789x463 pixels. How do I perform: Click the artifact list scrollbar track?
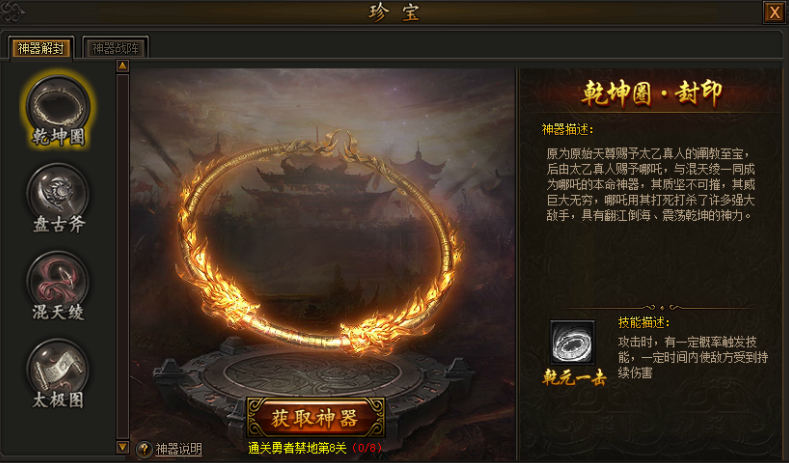click(x=123, y=257)
